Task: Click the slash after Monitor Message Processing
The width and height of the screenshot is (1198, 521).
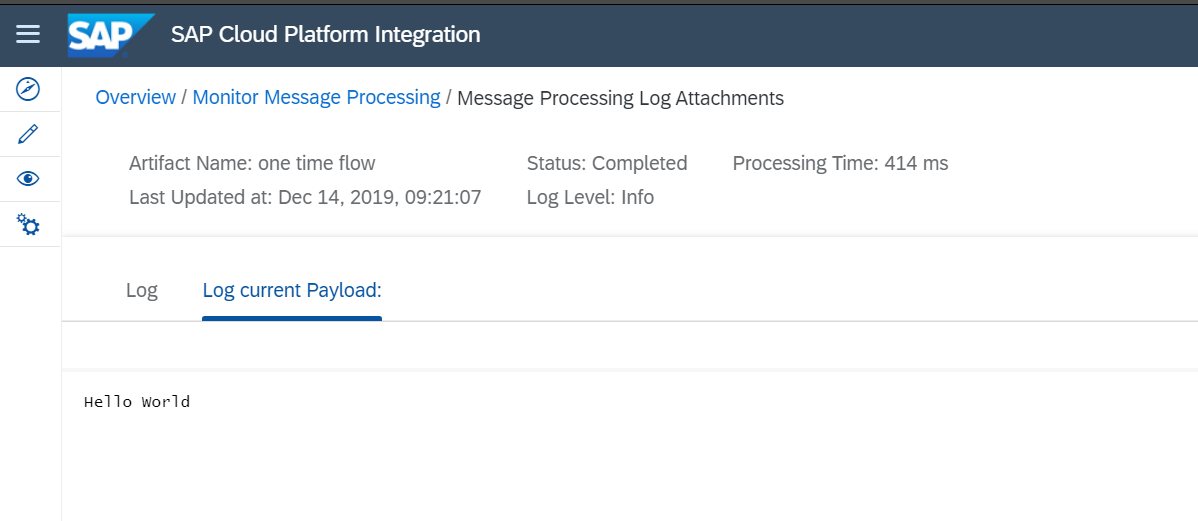Action: point(449,98)
